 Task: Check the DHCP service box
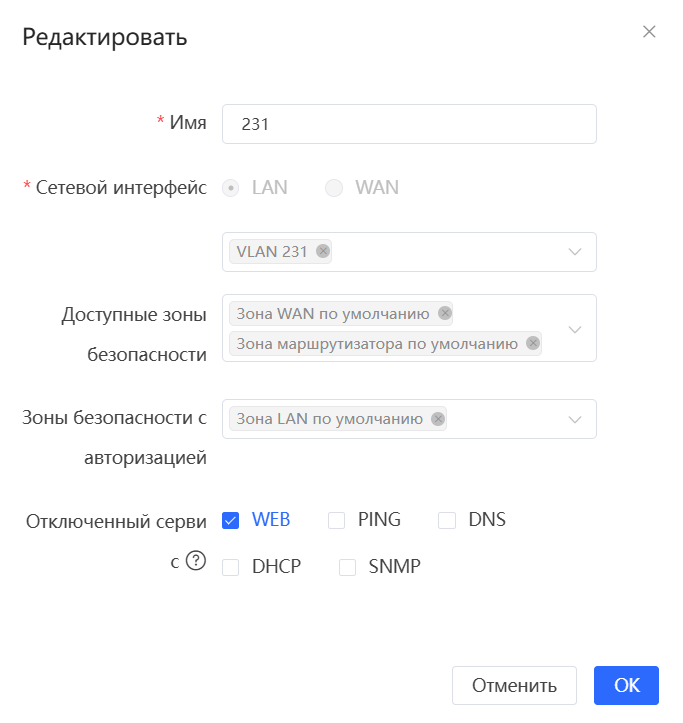click(x=230, y=567)
